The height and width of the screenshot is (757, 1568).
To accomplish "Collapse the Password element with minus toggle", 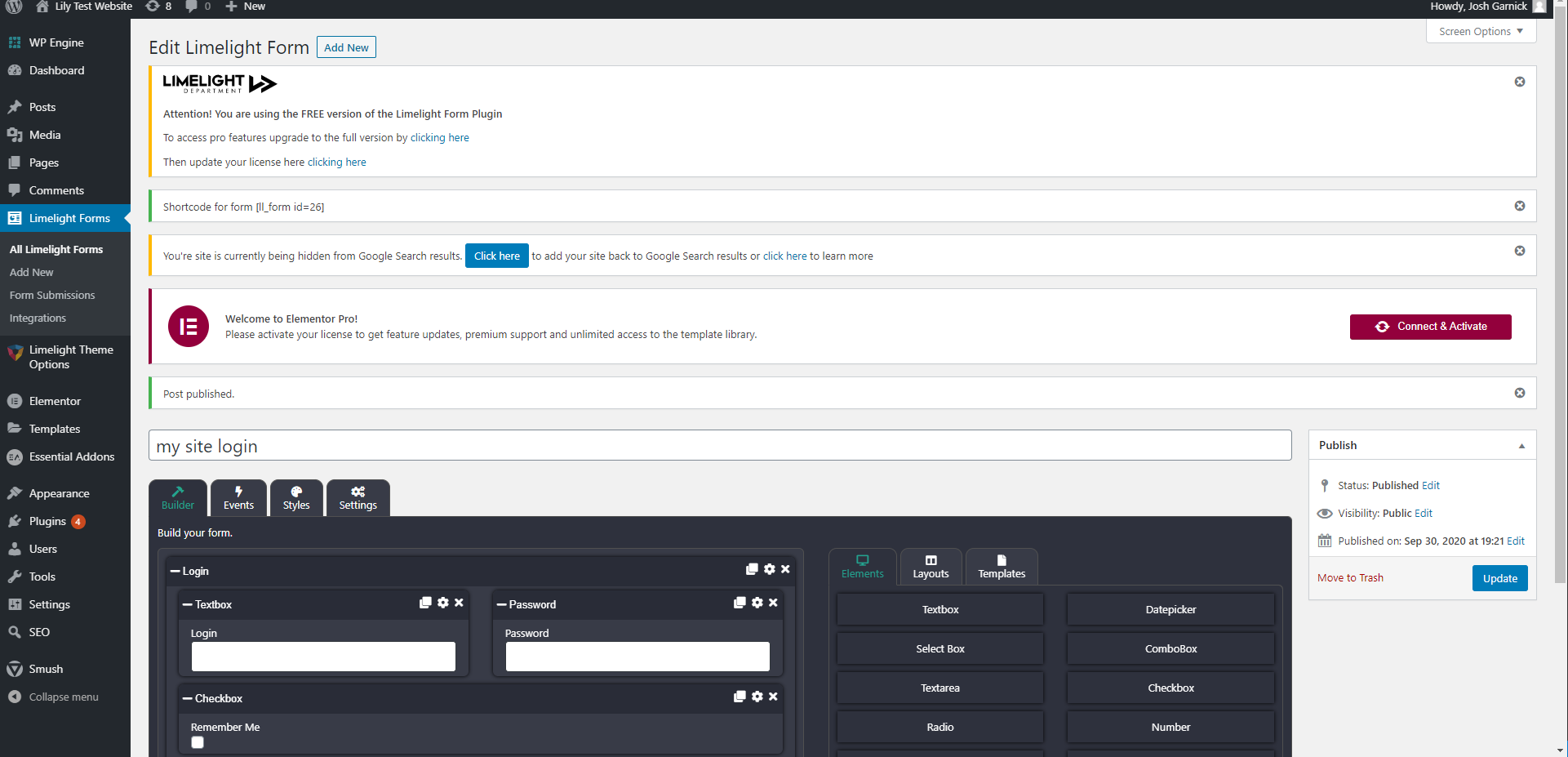I will click(x=502, y=605).
